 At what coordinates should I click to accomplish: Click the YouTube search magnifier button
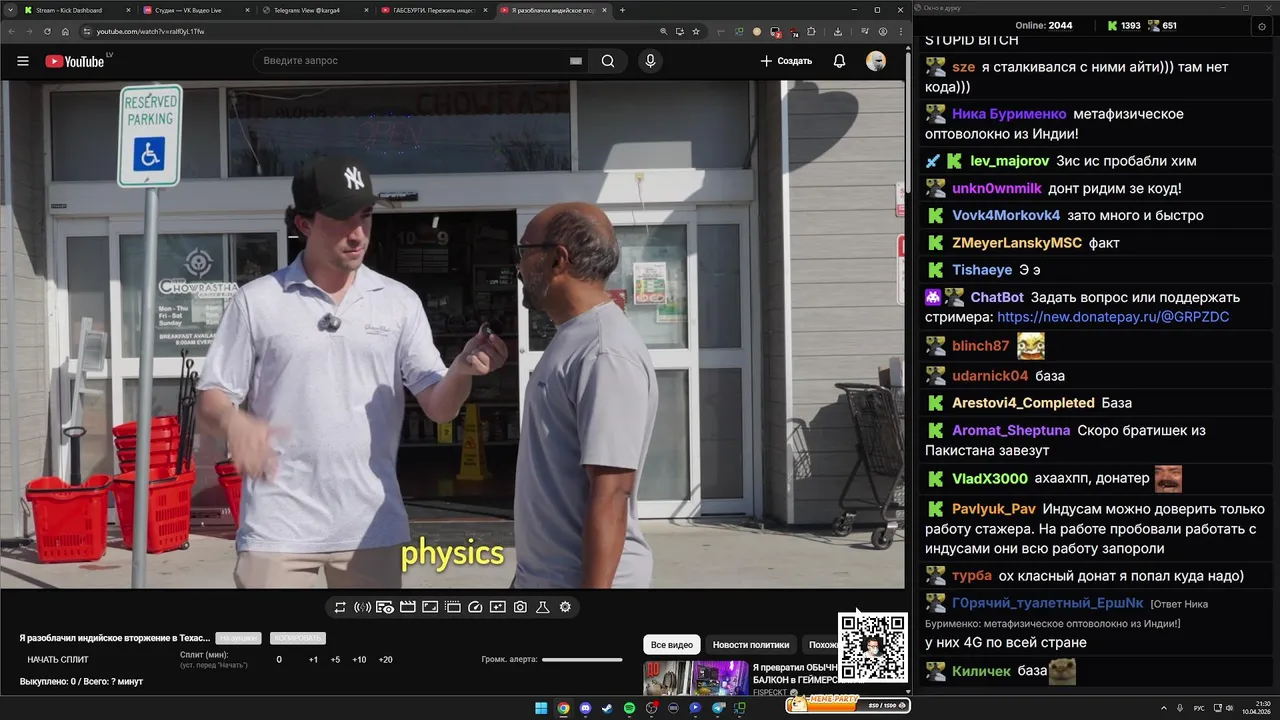[608, 61]
